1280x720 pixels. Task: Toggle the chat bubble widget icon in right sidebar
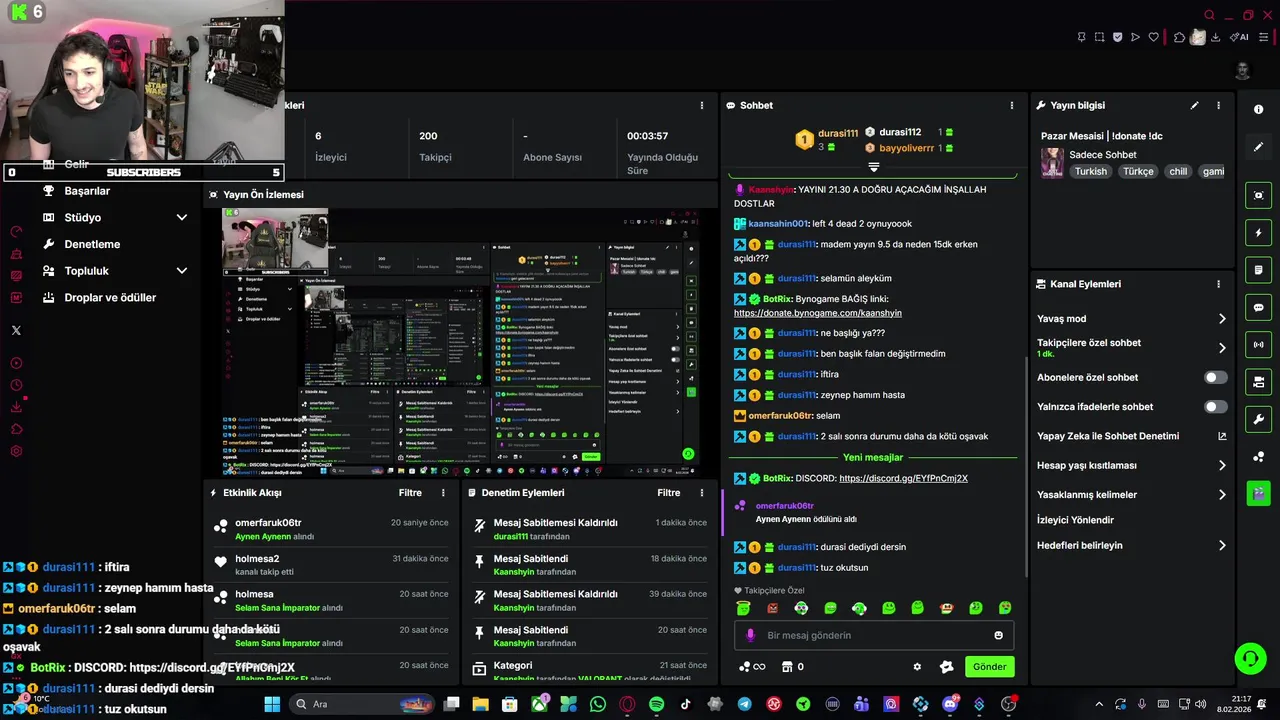pyautogui.click(x=1258, y=307)
